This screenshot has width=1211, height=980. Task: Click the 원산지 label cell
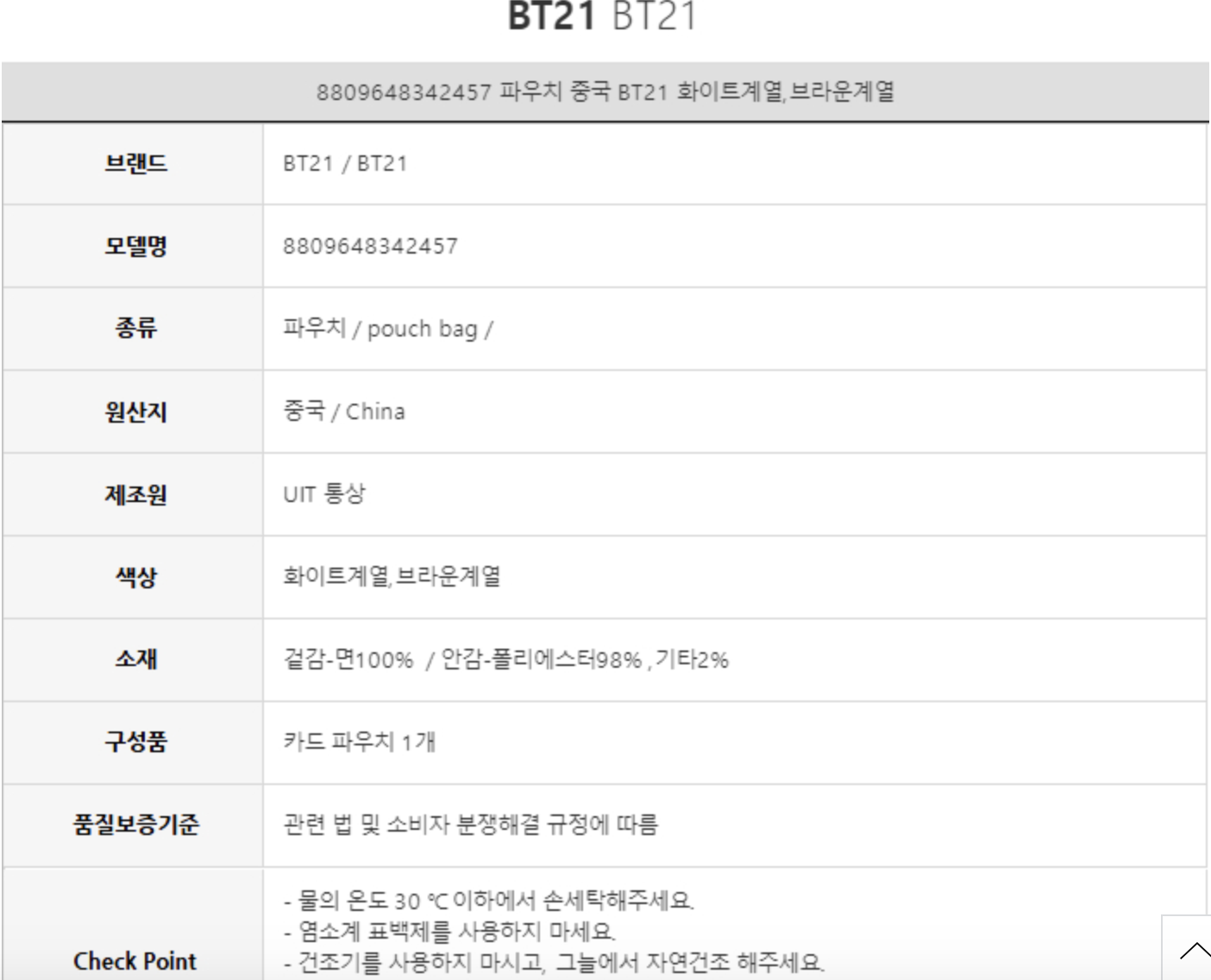[x=135, y=411]
